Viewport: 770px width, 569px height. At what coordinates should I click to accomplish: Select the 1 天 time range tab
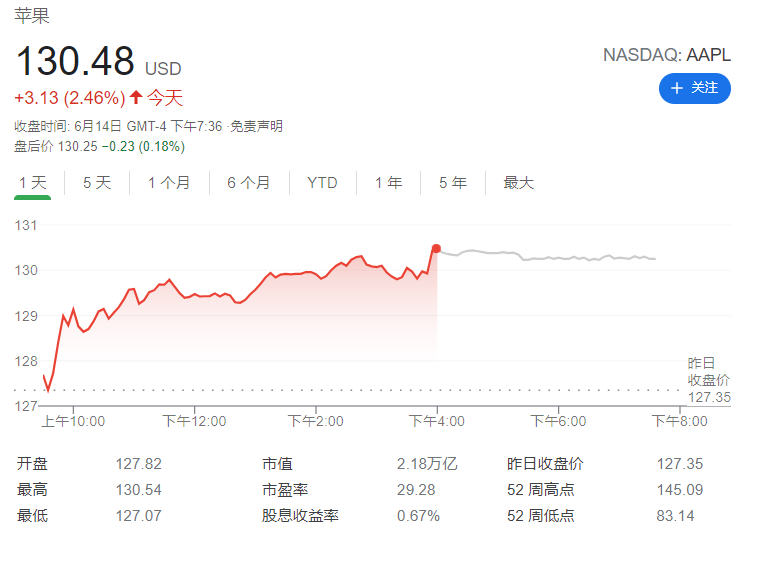[33, 183]
